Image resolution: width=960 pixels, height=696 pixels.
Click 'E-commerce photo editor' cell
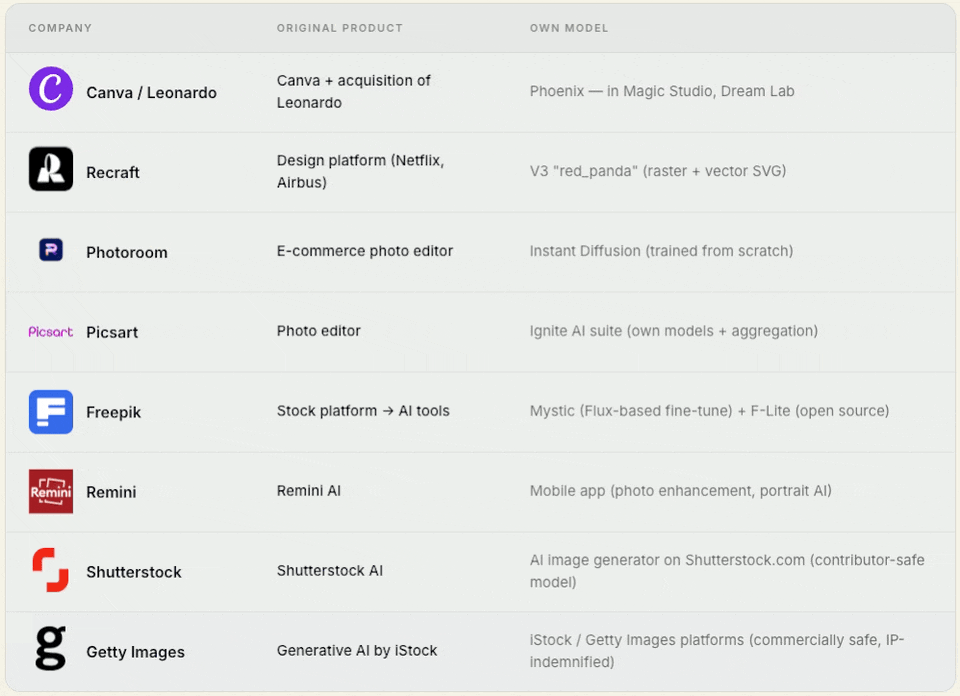[x=365, y=251]
